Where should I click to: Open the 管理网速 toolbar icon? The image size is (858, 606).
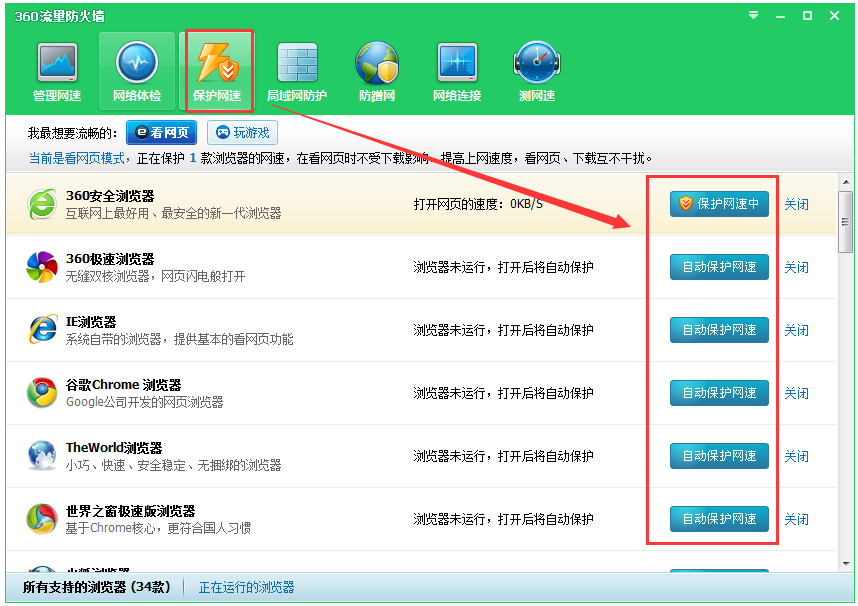click(57, 72)
